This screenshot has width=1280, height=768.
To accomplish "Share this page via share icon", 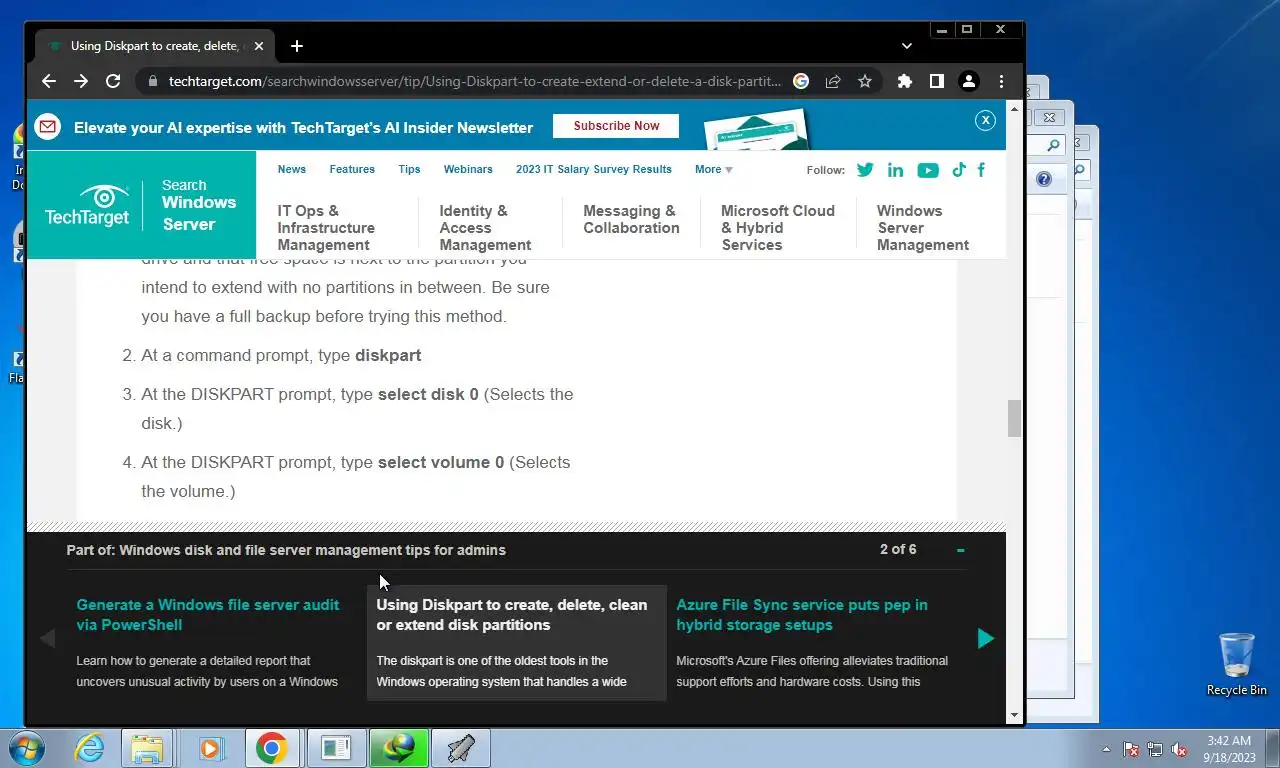I will coord(833,82).
